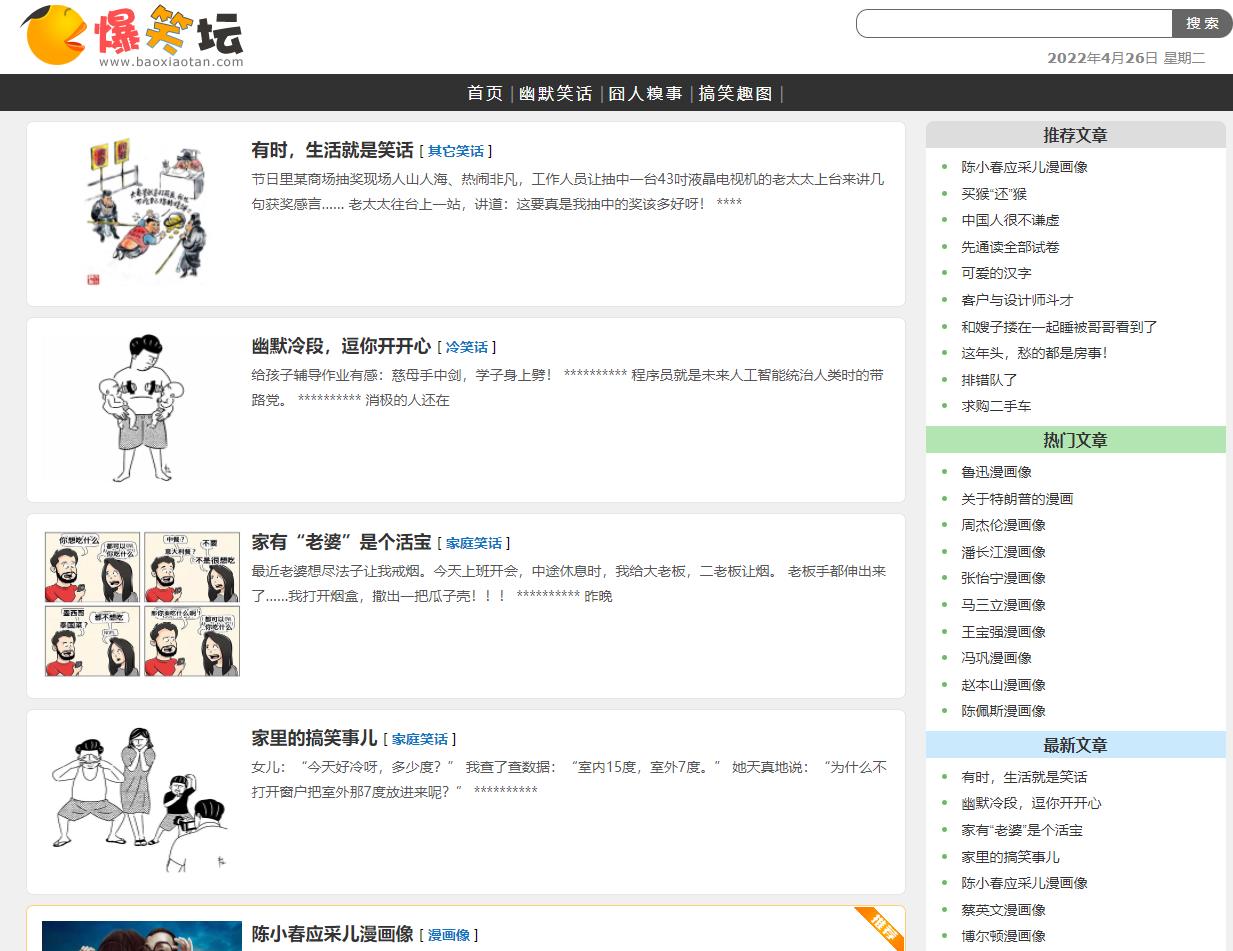Viewport: 1233px width, 951px height.
Task: Click the 爆笑坛 site logo
Action: pos(132,36)
